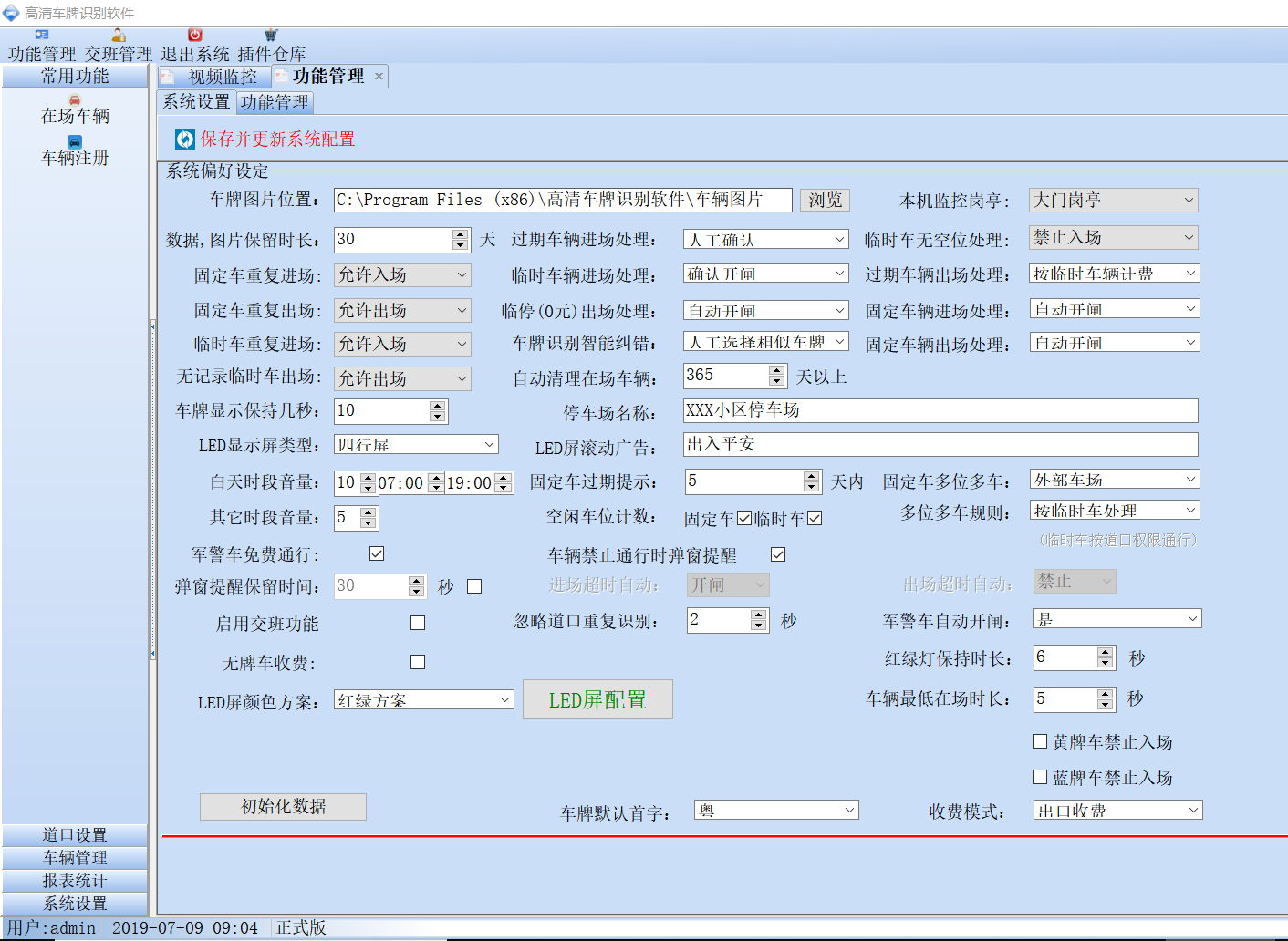Open 车辆管理 sidebar section
The image size is (1288, 941).
[x=75, y=858]
